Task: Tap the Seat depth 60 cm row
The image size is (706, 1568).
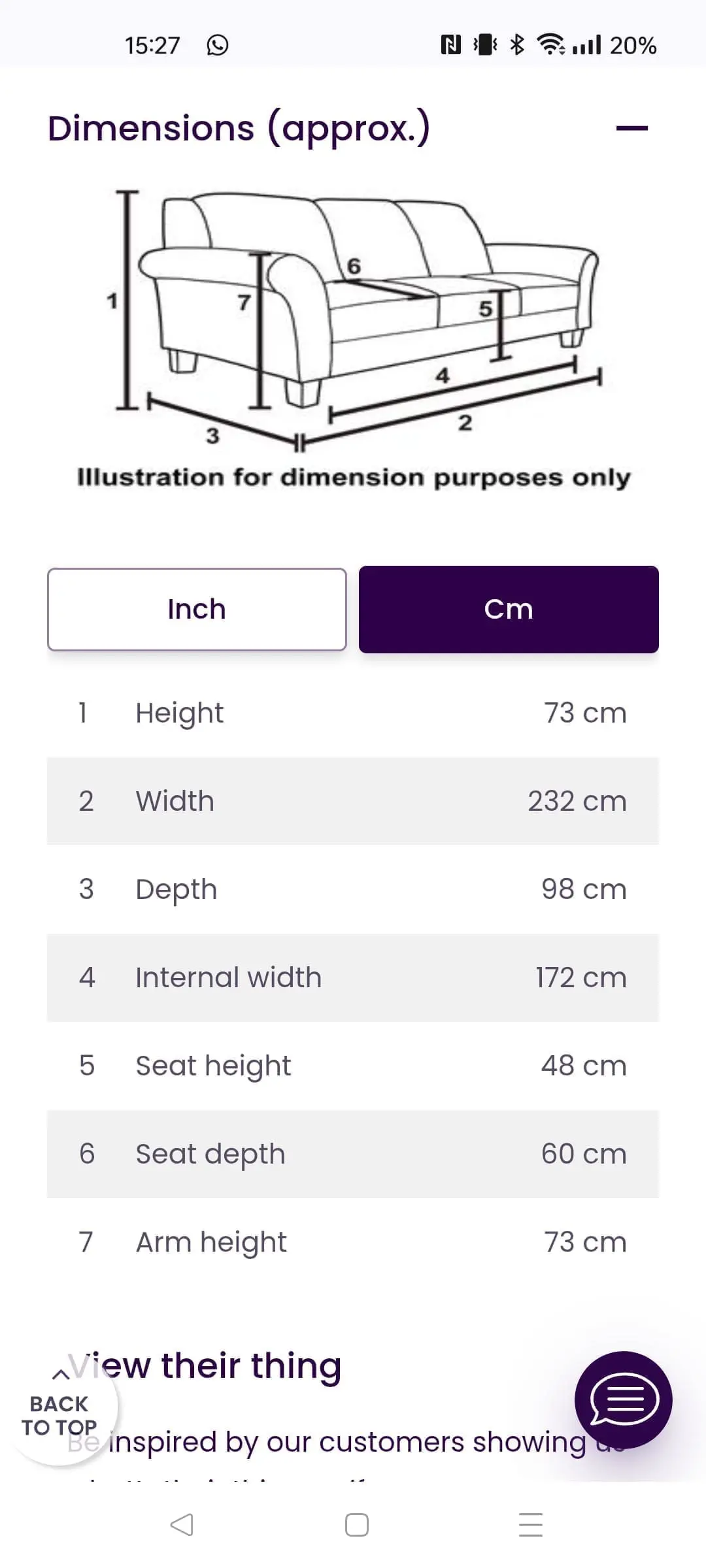Action: tap(353, 1154)
